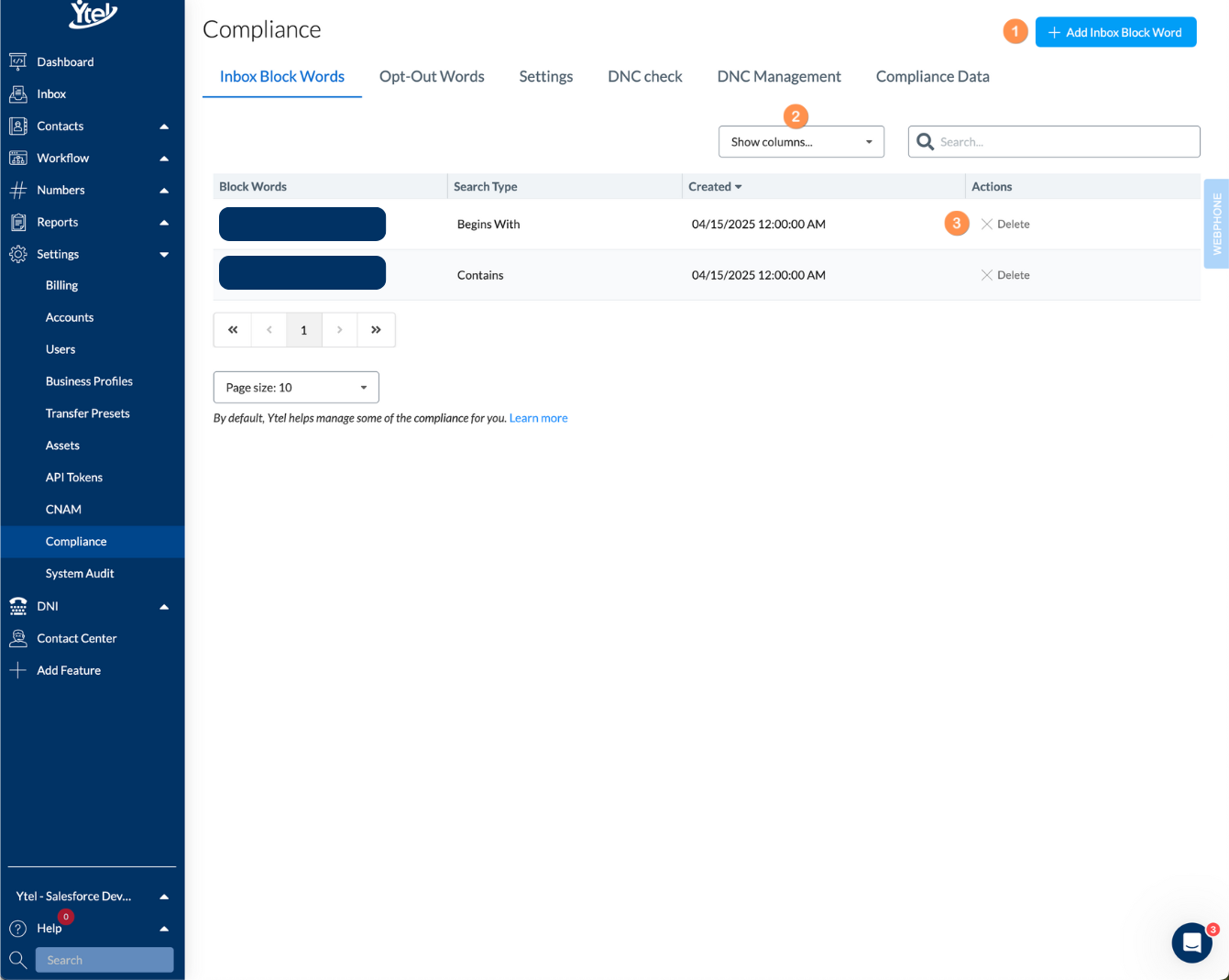This screenshot has width=1229, height=980.
Task: Open the Page size dropdown
Action: [296, 388]
